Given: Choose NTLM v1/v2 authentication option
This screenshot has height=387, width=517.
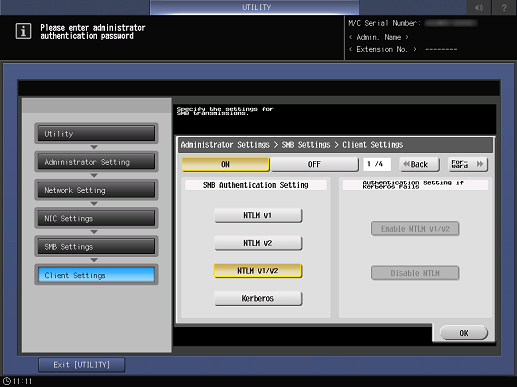Looking at the screenshot, I should pos(258,271).
